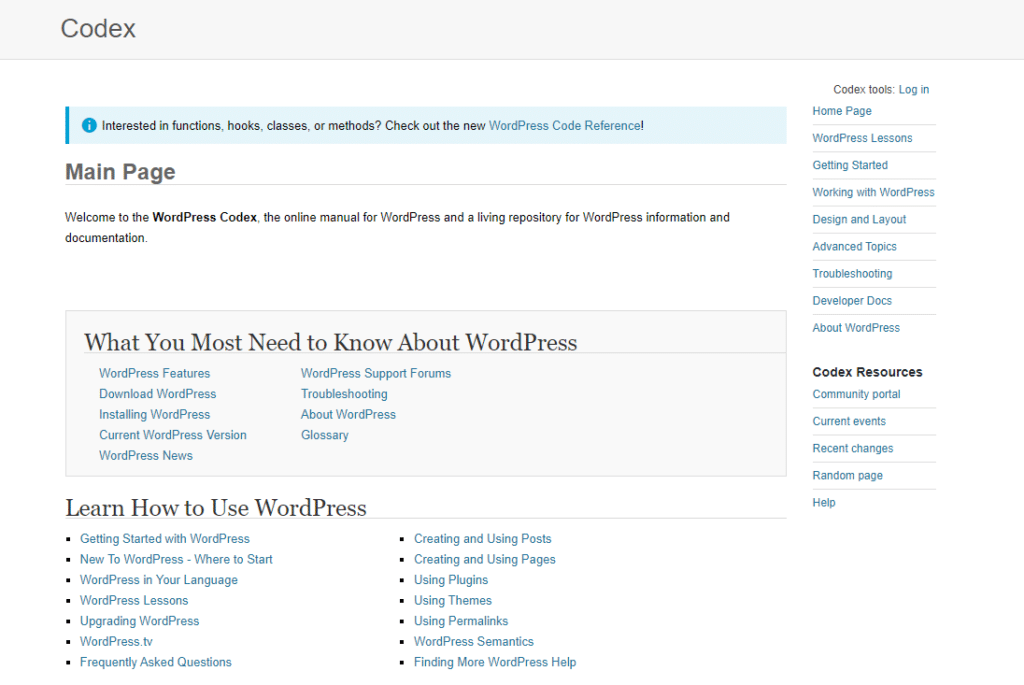1024x685 pixels.
Task: Open the Glossary link
Action: click(x=325, y=435)
